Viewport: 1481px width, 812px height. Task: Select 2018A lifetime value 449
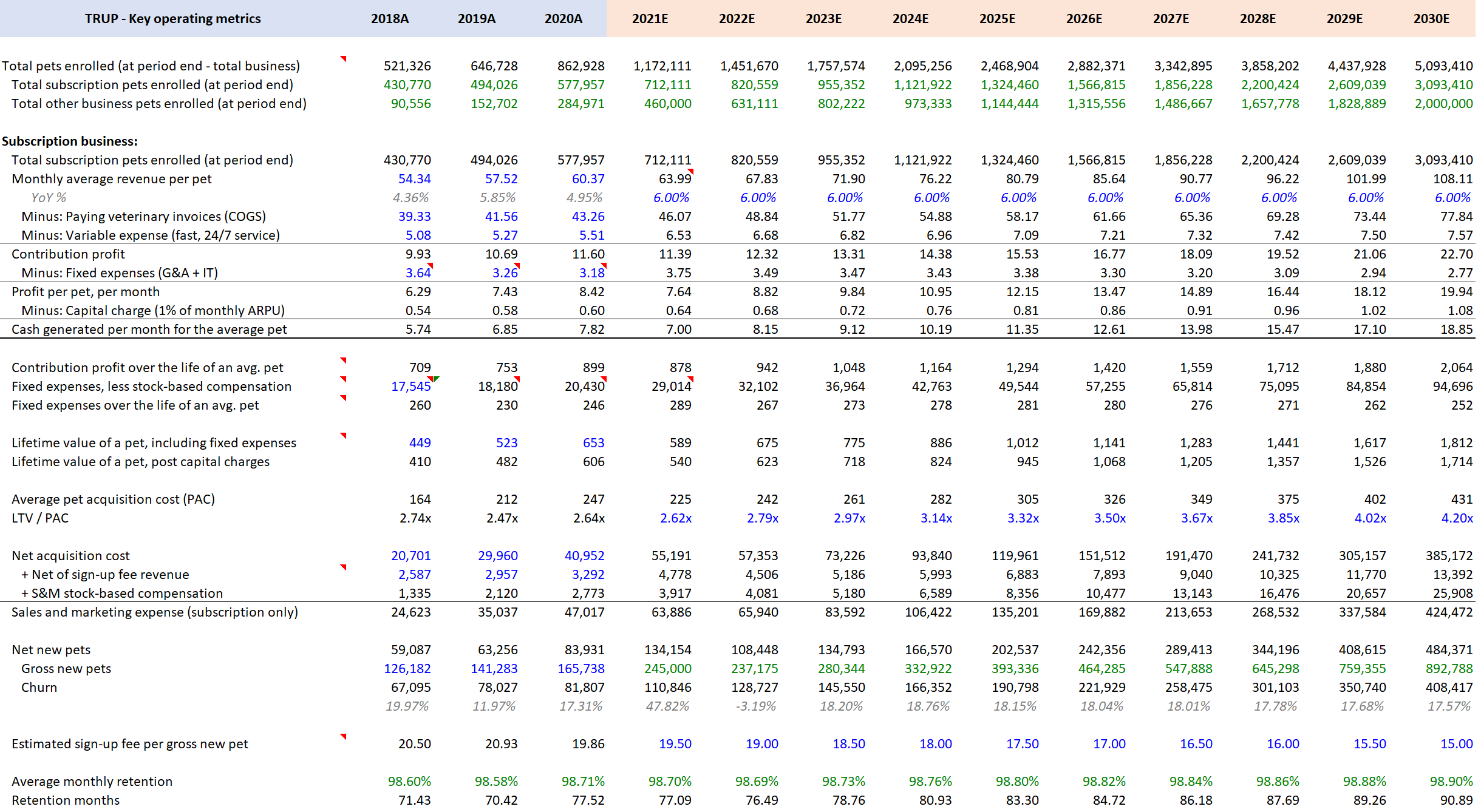(420, 442)
